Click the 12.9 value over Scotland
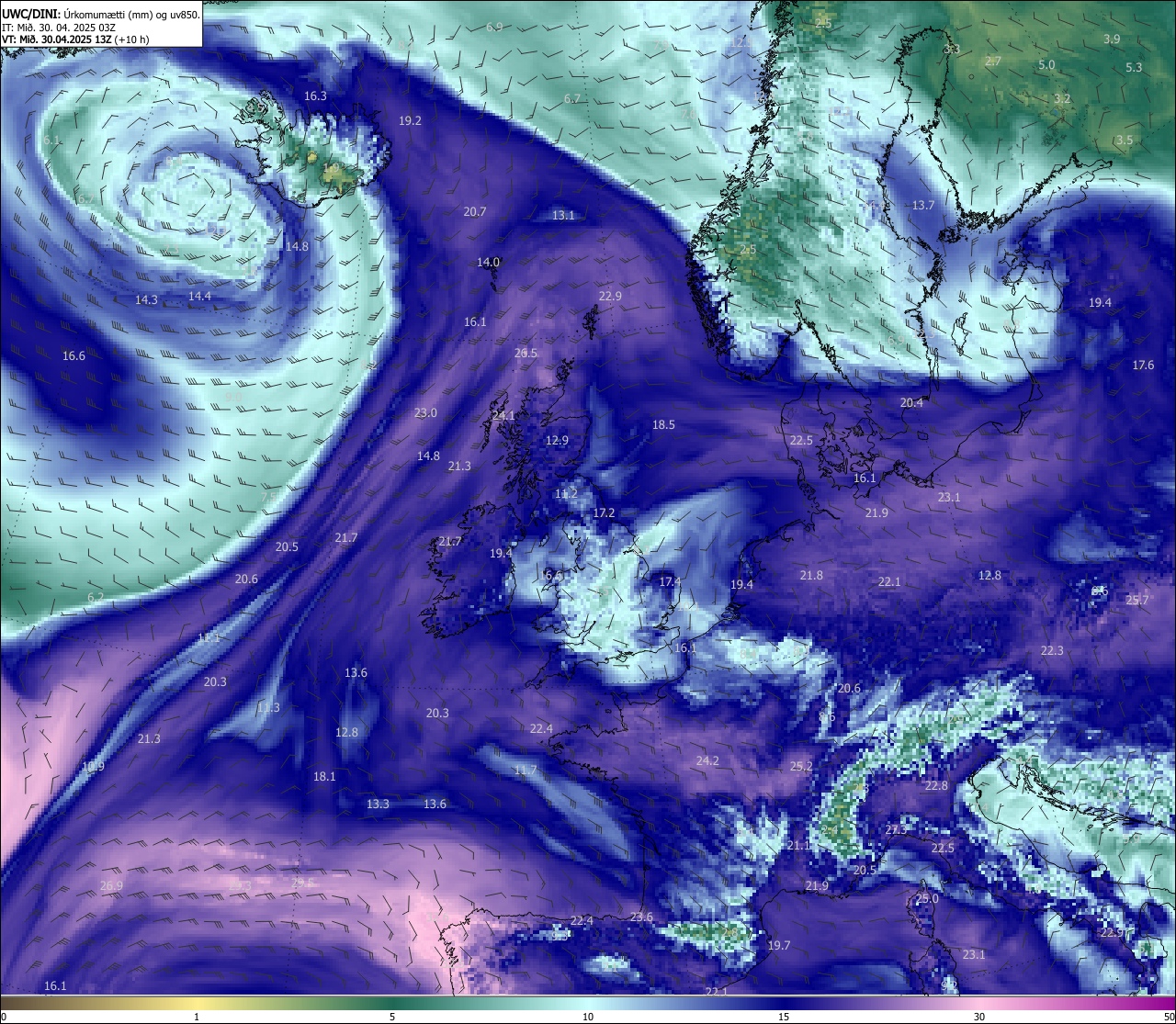 [557, 440]
